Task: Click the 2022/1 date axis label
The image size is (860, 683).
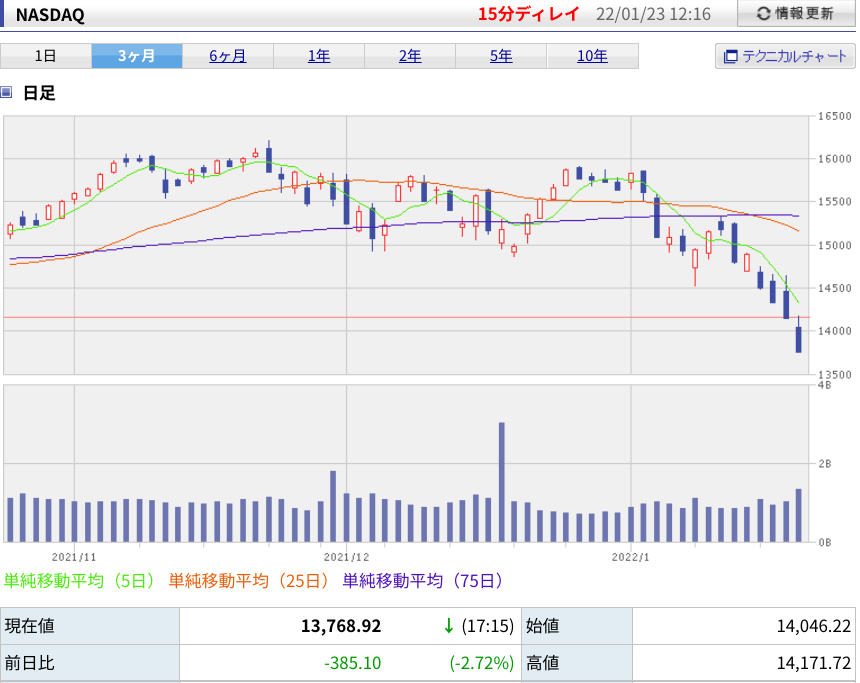Action: point(631,557)
